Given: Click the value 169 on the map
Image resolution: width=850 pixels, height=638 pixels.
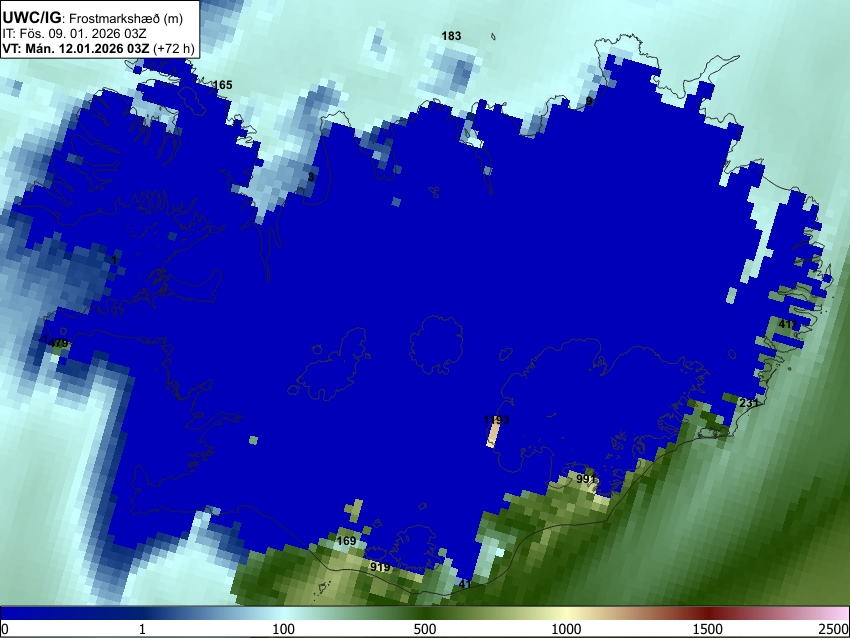Looking at the screenshot, I should [346, 540].
